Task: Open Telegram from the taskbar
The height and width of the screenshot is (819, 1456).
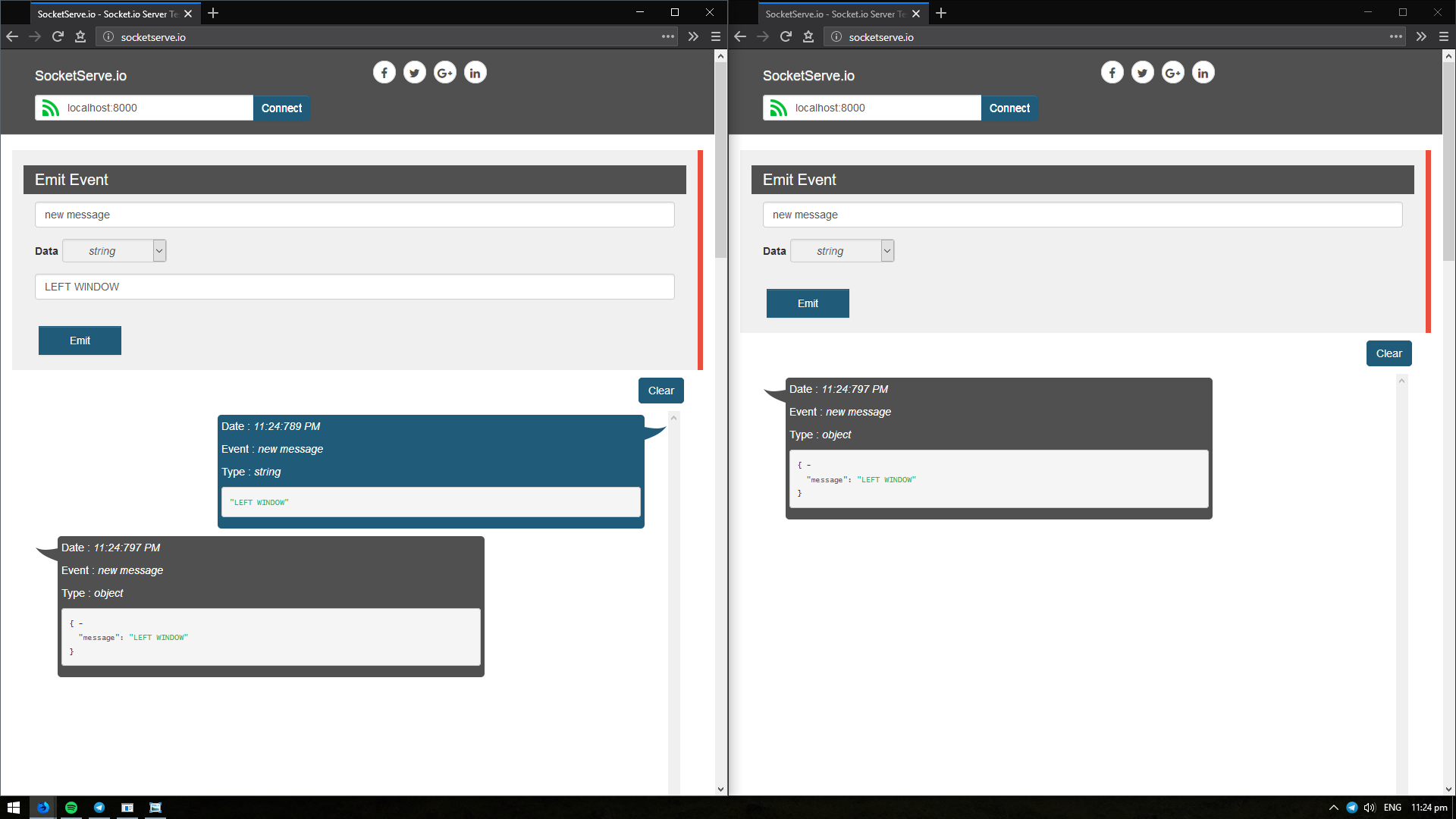Action: [x=99, y=808]
